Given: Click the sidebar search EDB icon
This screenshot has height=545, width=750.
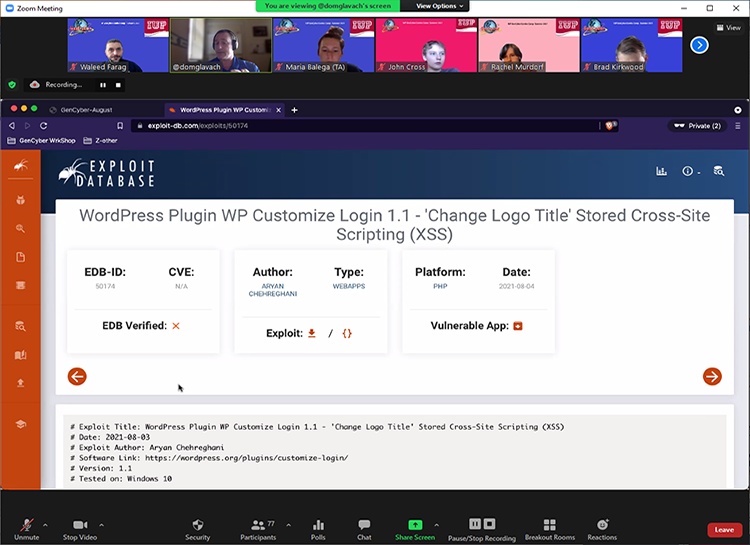Looking at the screenshot, I should 21,326.
